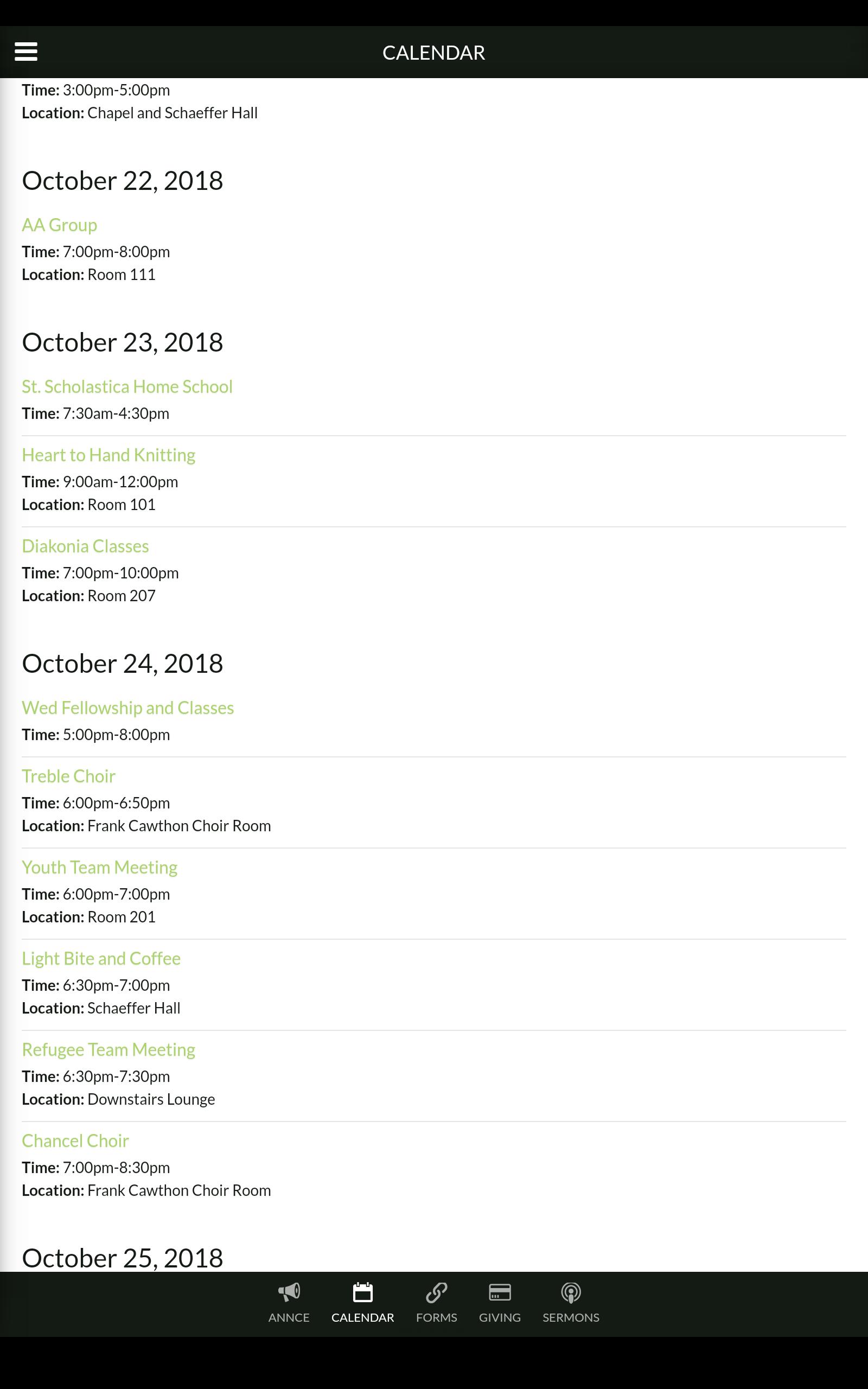
Task: Tap the Sermons podcast icon
Action: 571,1292
